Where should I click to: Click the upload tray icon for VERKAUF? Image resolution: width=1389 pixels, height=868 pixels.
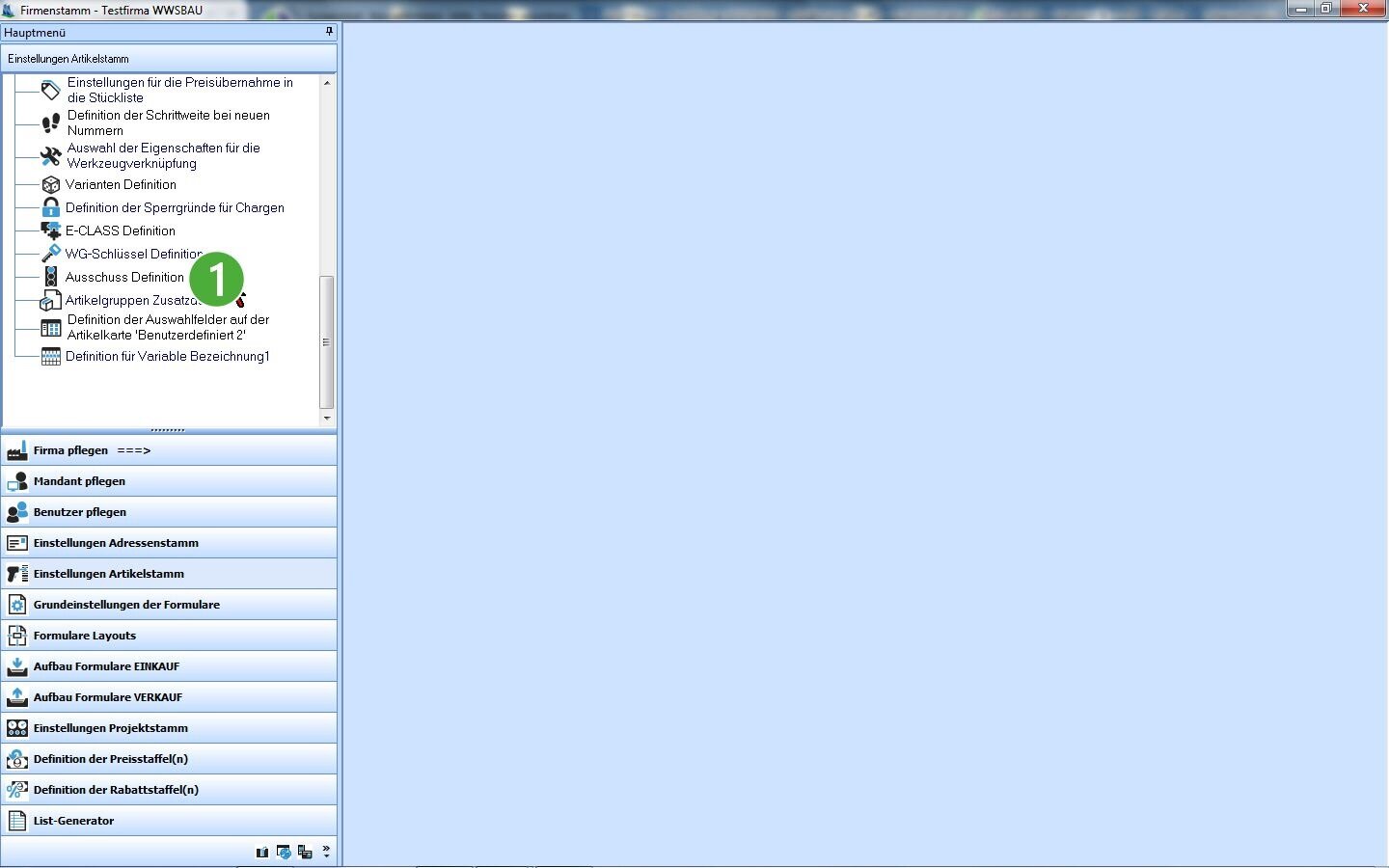pyautogui.click(x=17, y=697)
